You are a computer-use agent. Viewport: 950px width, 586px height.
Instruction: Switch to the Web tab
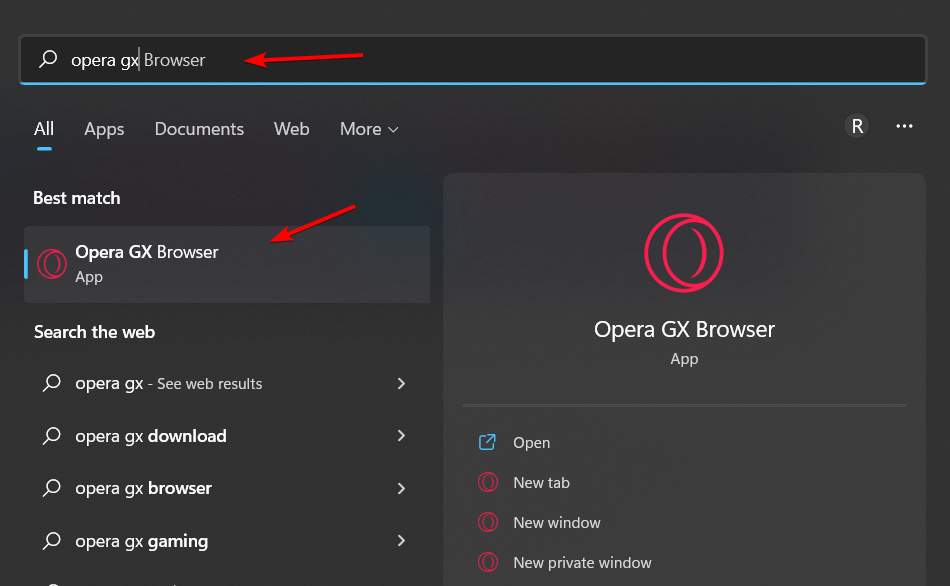click(291, 129)
